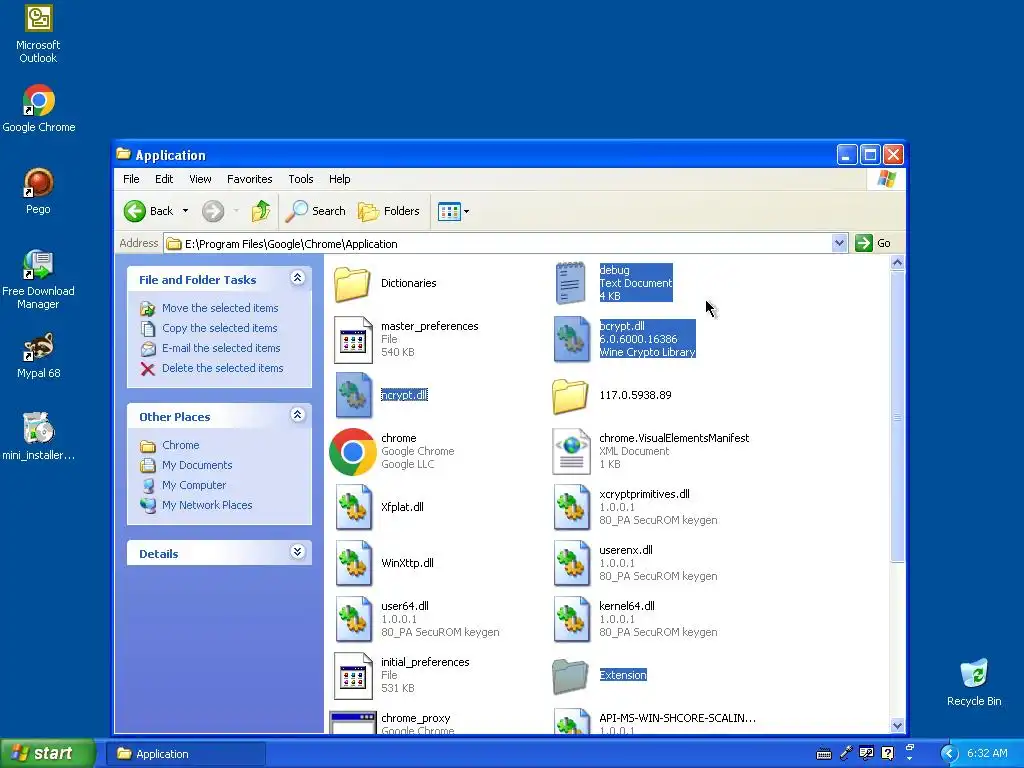This screenshot has width=1024, height=768.
Task: Open the Help menu
Action: (x=340, y=179)
